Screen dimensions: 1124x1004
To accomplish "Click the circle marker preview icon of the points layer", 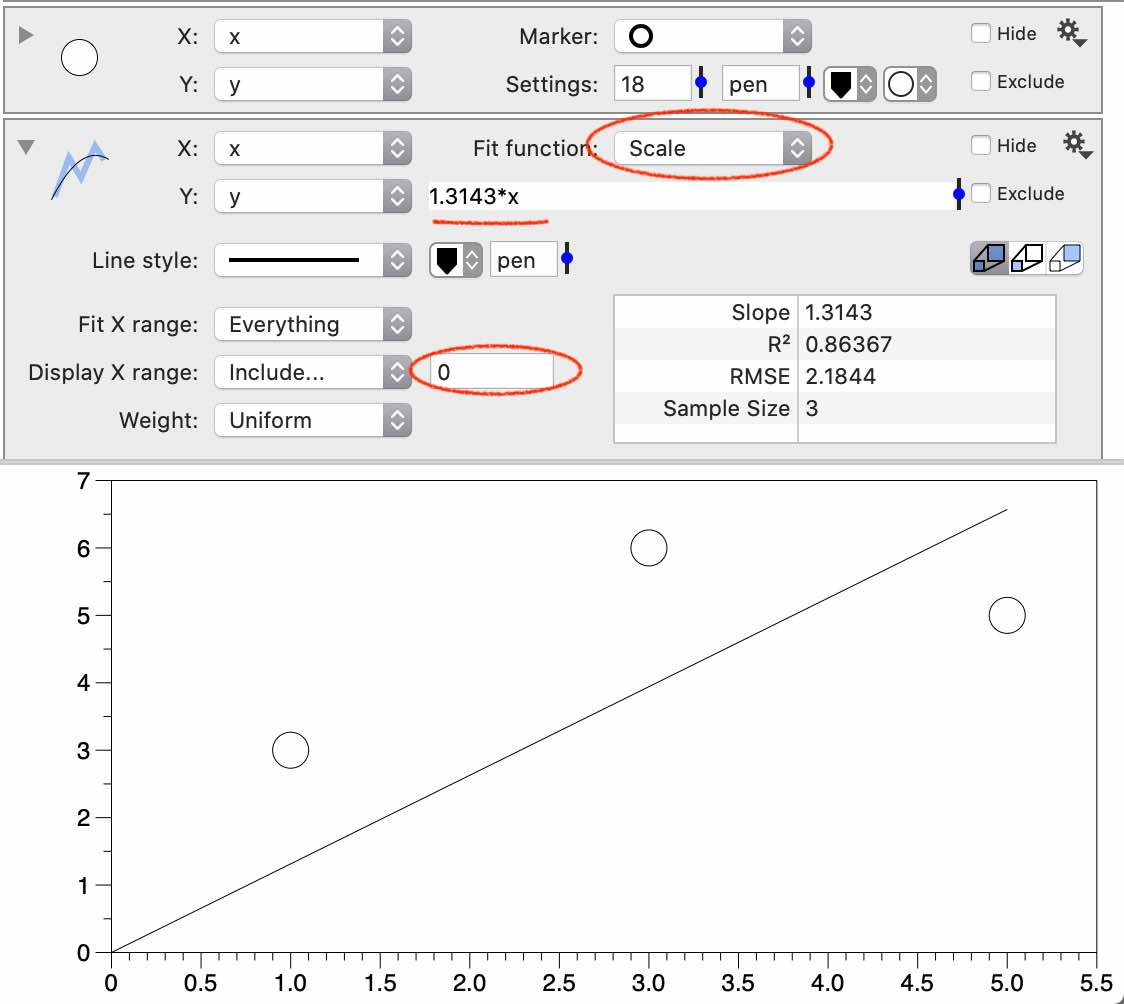I will point(79,57).
